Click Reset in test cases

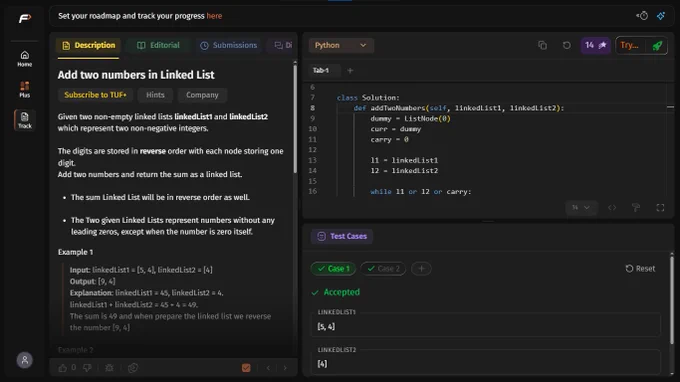point(640,269)
